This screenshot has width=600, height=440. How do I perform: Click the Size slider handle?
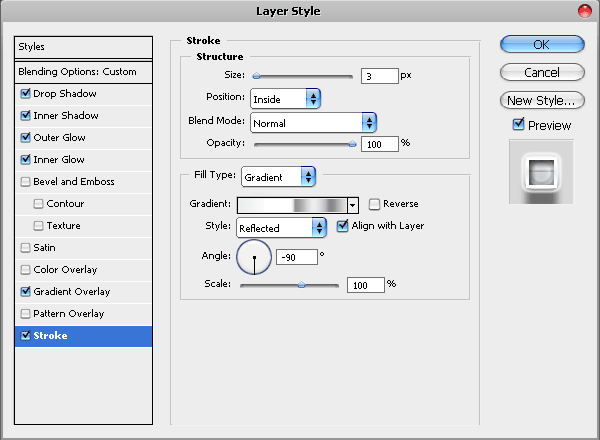[x=256, y=77]
